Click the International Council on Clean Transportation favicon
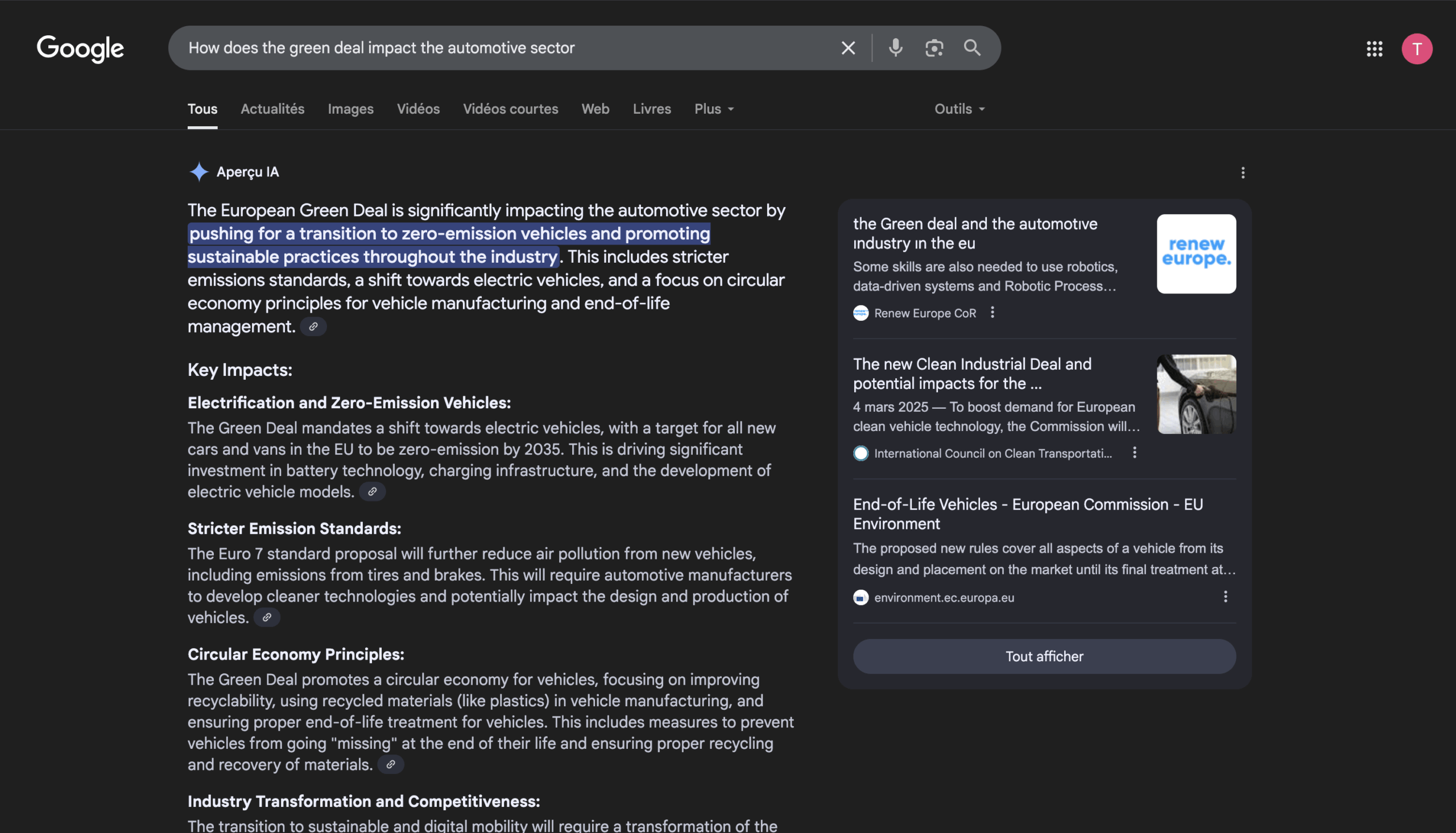 click(x=861, y=453)
